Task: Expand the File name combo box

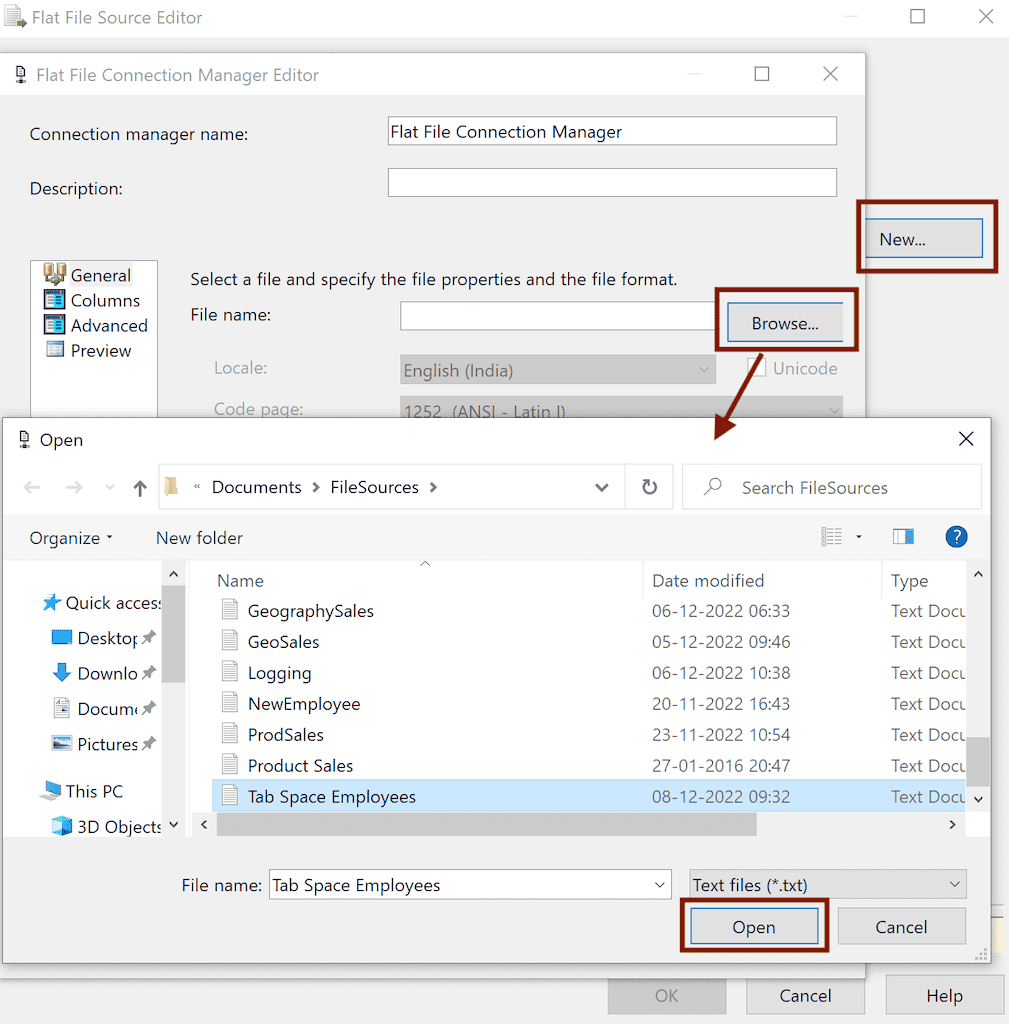Action: point(658,885)
